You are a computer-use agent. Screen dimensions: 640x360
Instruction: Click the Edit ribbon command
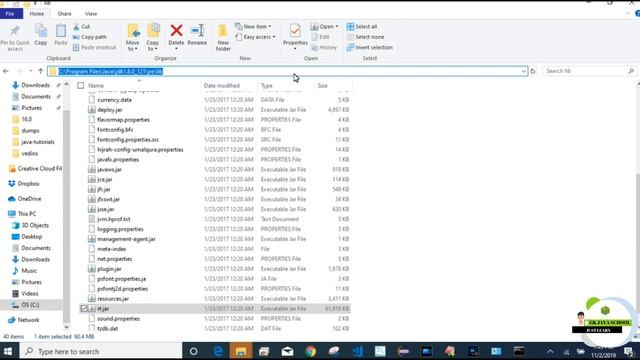320,37
